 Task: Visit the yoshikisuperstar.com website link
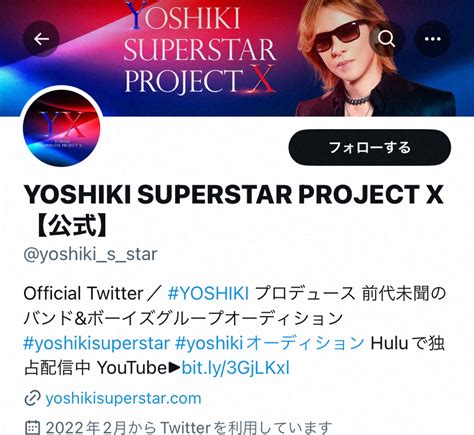coord(123,399)
